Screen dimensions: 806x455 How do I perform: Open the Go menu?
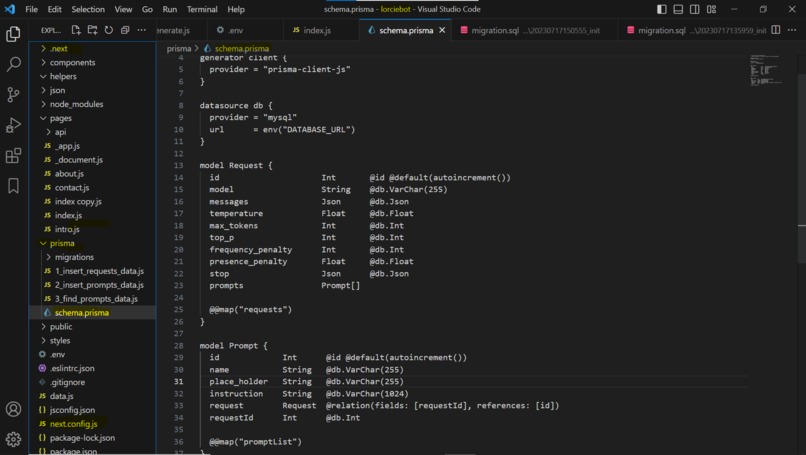[x=147, y=9]
